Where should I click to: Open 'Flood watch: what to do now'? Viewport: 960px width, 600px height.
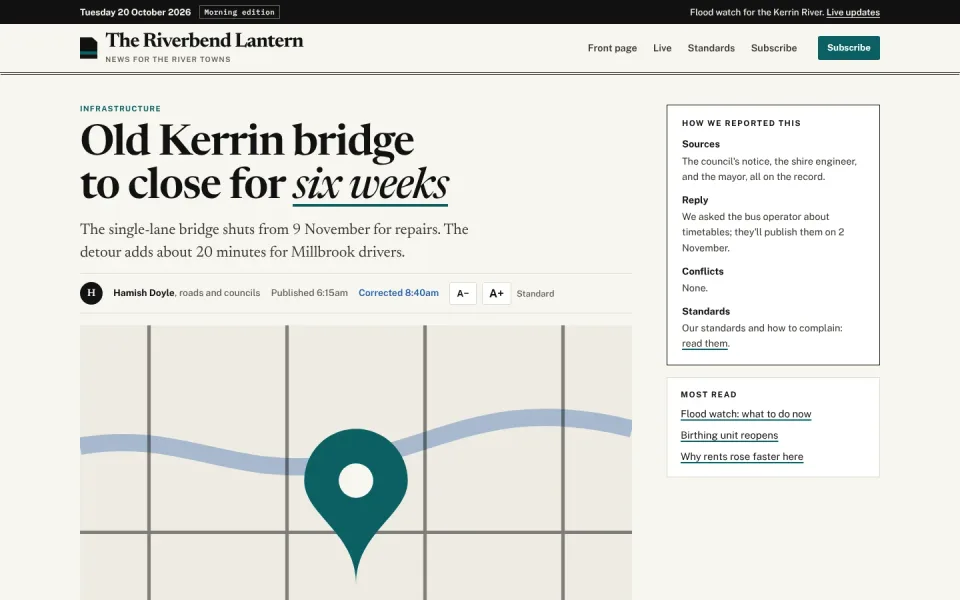pos(746,414)
